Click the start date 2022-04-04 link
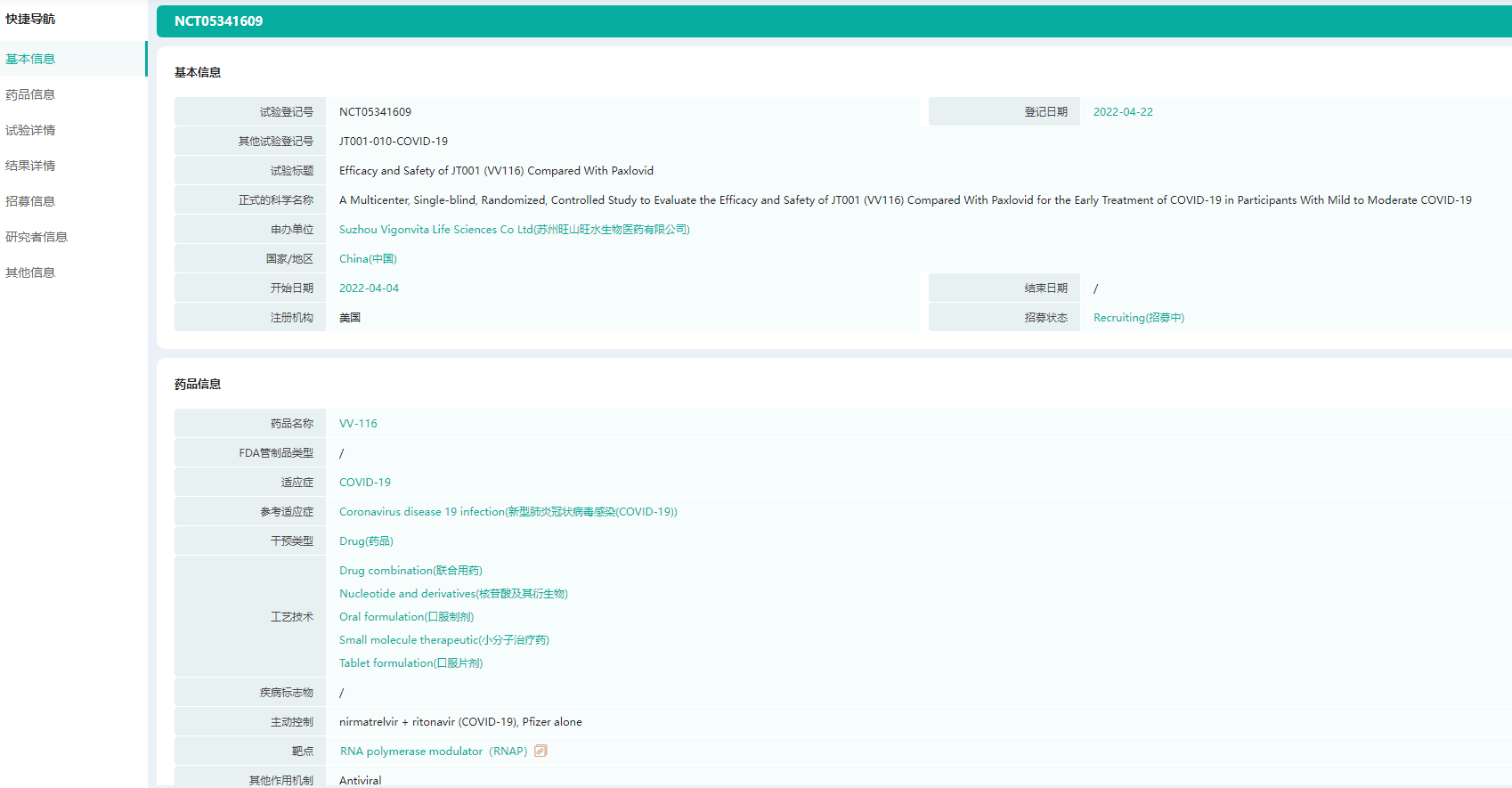This screenshot has height=788, width=1512. [369, 288]
